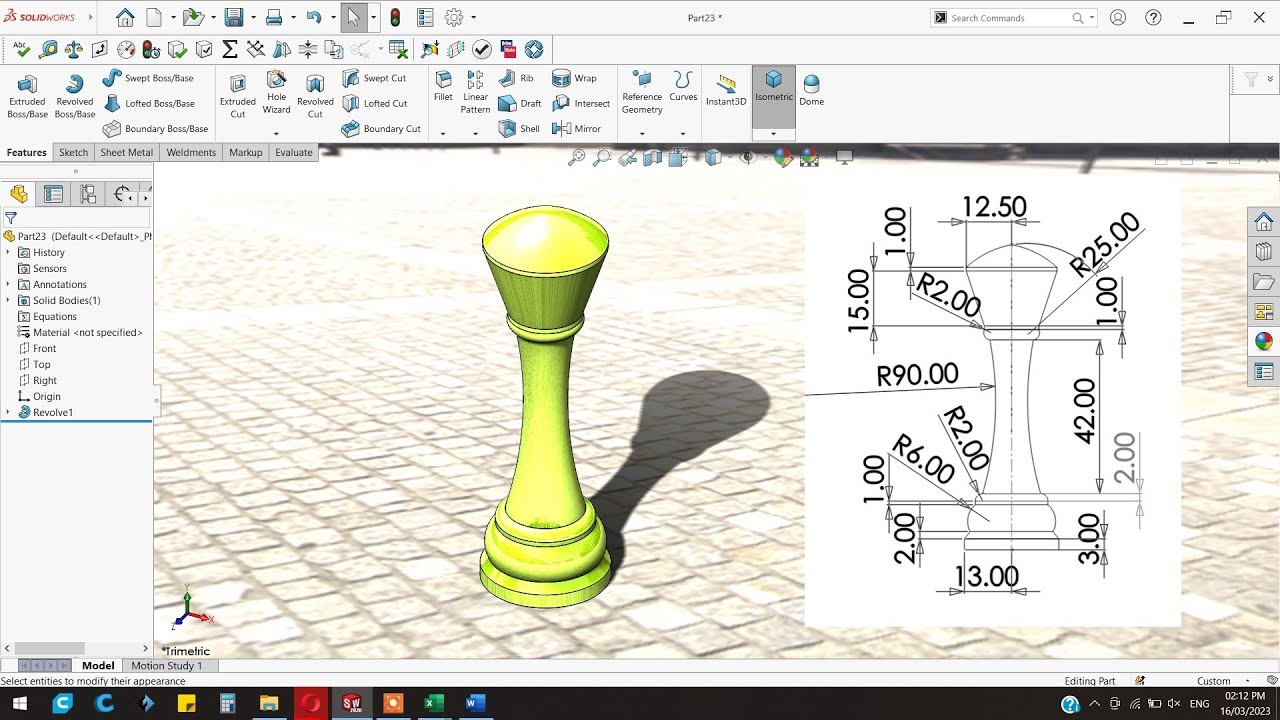Select the Shell tool
1280x720 pixels.
pos(519,129)
